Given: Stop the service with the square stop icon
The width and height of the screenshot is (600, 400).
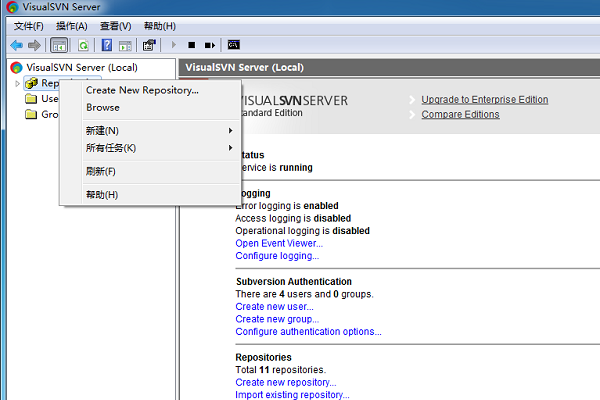Looking at the screenshot, I should pyautogui.click(x=192, y=45).
